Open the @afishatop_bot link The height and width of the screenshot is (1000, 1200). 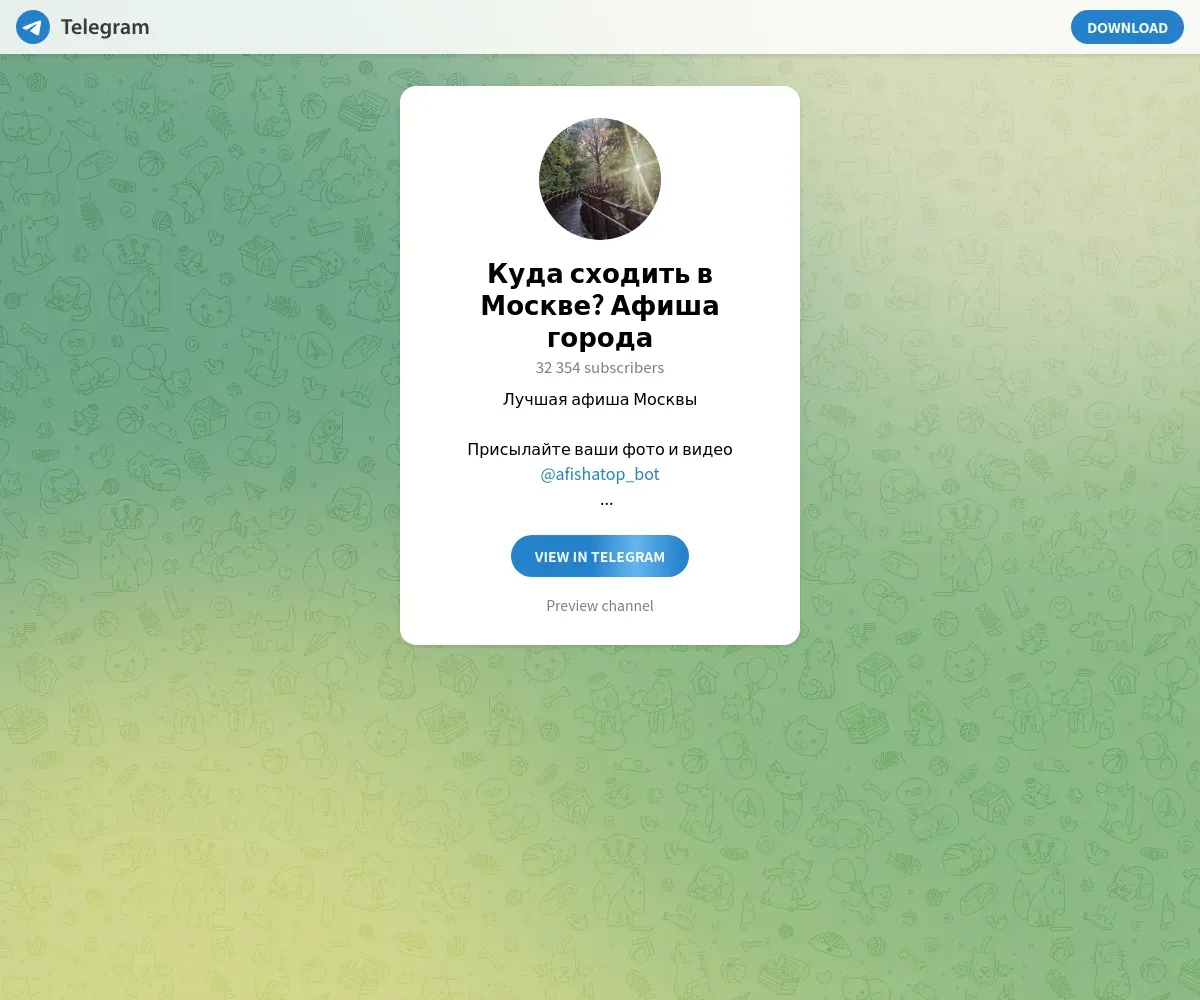point(600,474)
